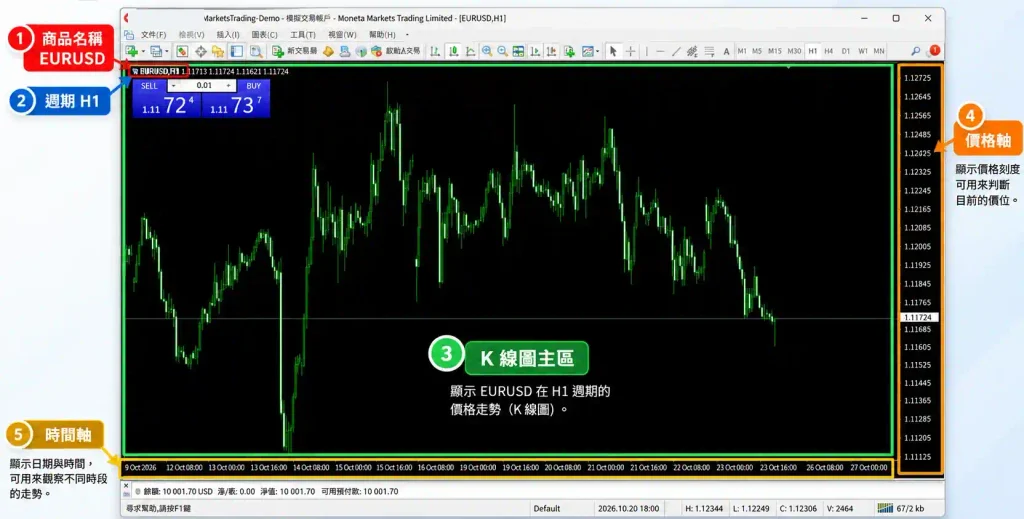Viewport: 1024px width, 519px height.
Task: Select the Fibonacci retracement tool
Action: click(x=709, y=51)
